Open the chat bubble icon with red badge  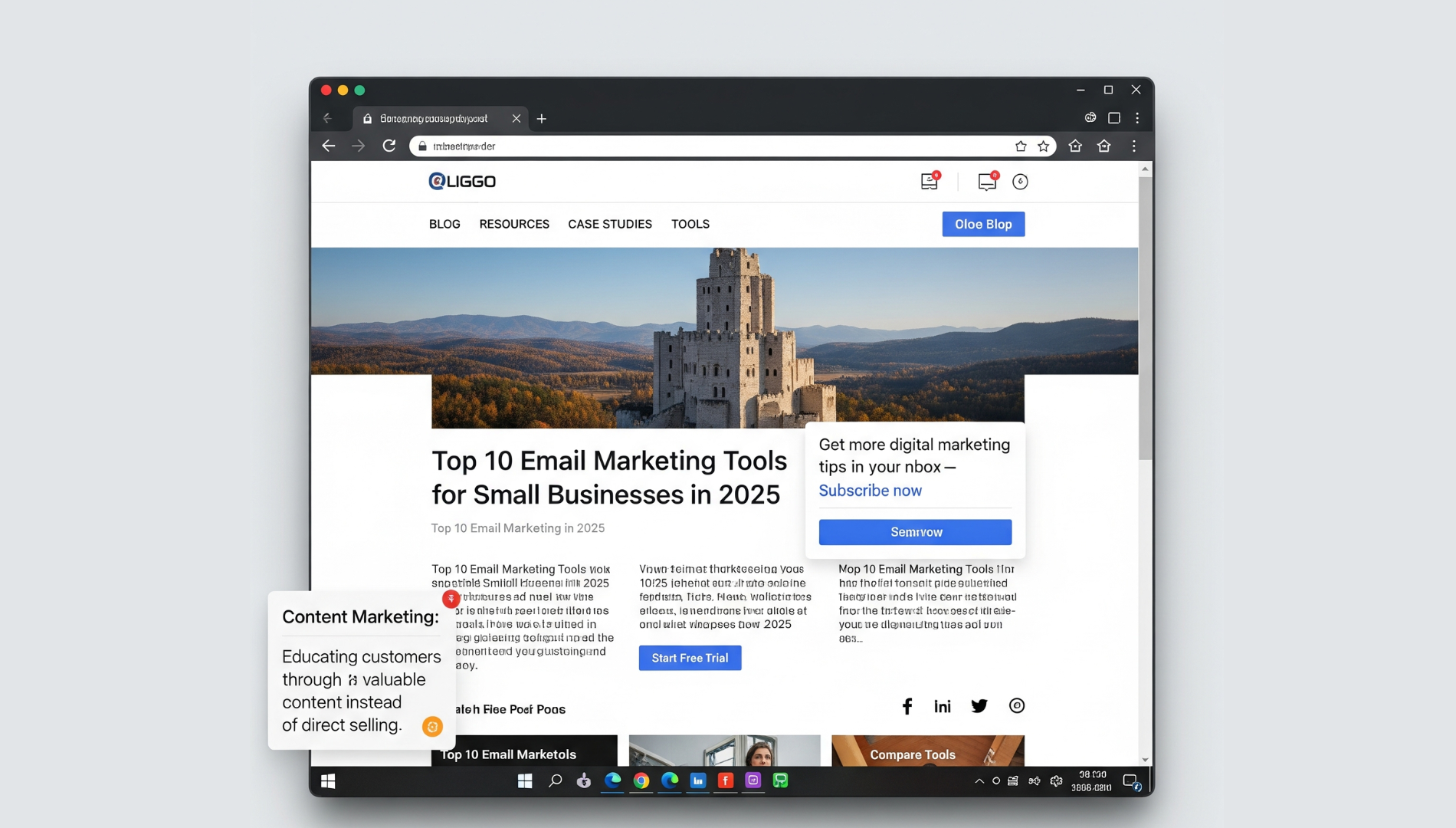click(988, 181)
